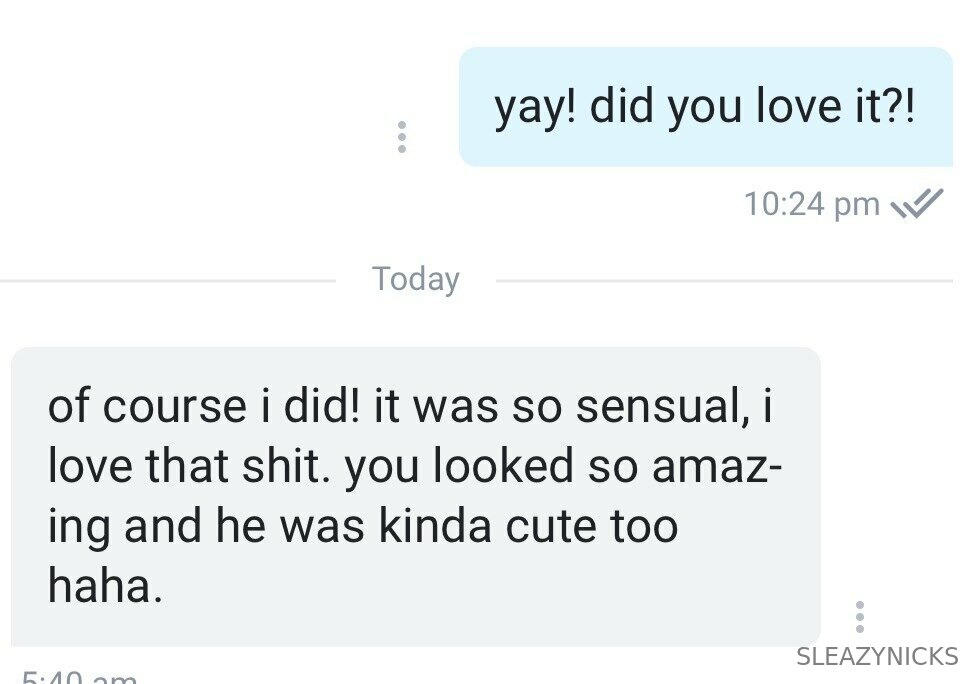Viewport: 972px width, 684px height.
Task: Check the double-tick read receipt icon
Action: pyautogui.click(x=916, y=203)
